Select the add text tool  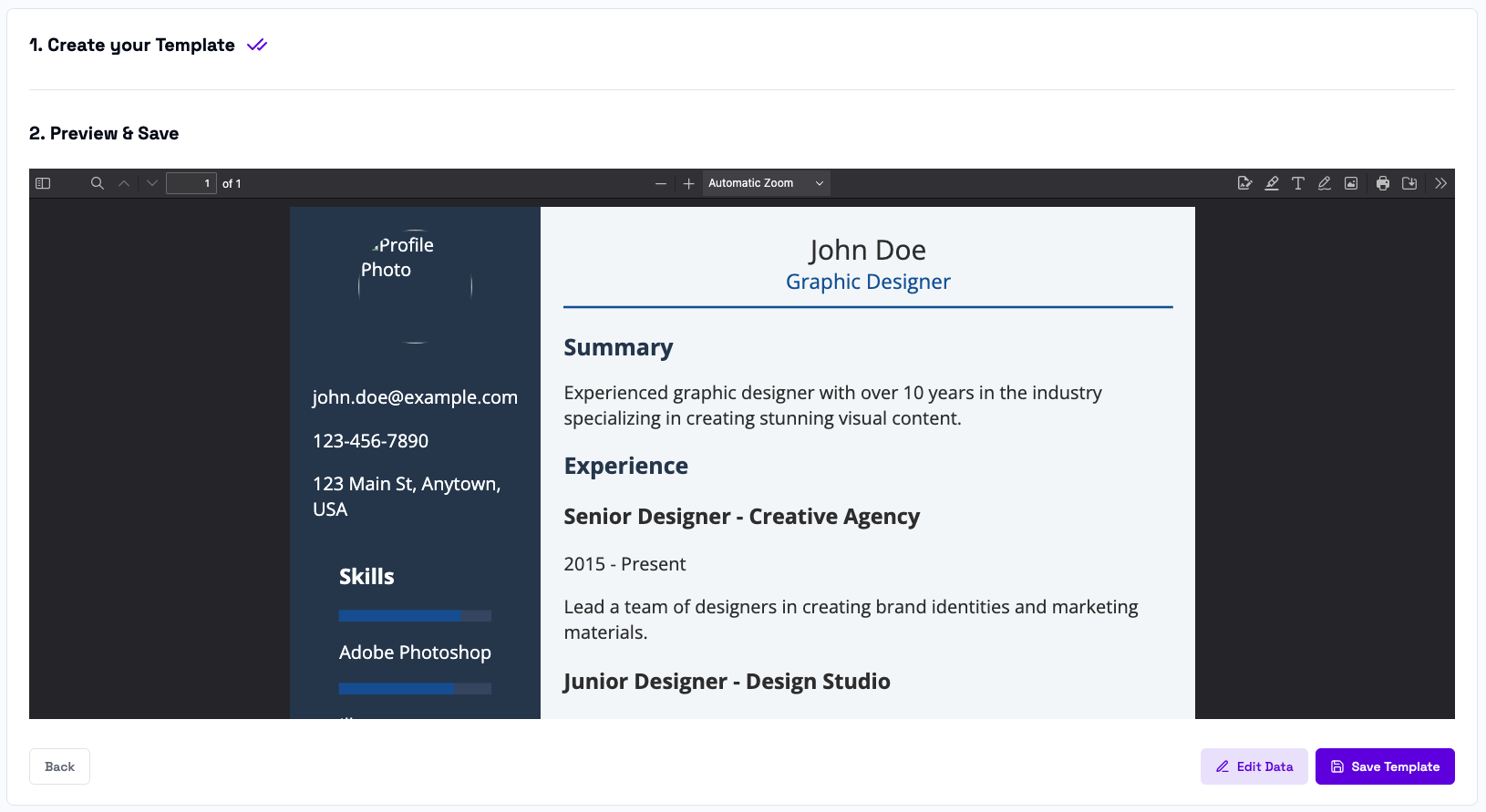coord(1298,183)
